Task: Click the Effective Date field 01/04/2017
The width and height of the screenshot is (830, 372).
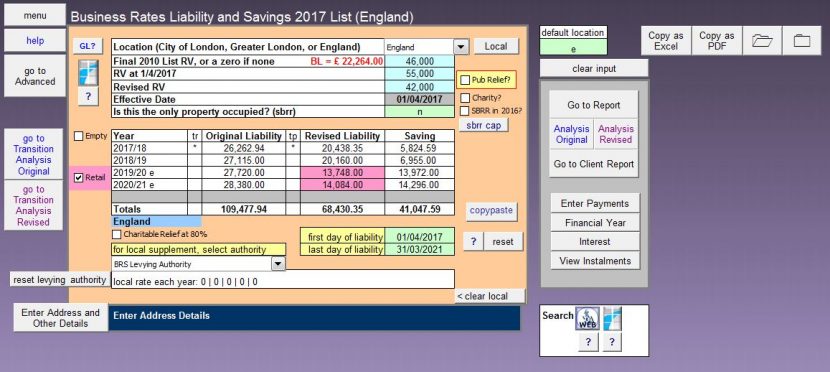Action: coord(419,99)
